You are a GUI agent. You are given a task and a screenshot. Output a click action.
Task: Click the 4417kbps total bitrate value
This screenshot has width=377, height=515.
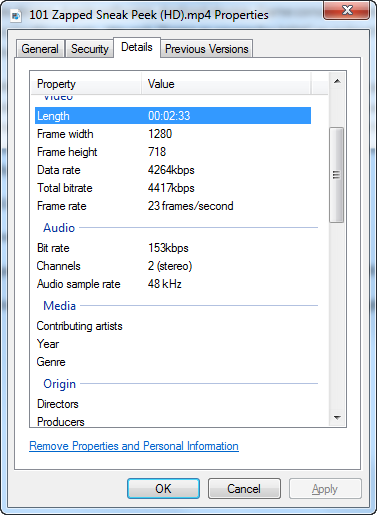pos(171,188)
